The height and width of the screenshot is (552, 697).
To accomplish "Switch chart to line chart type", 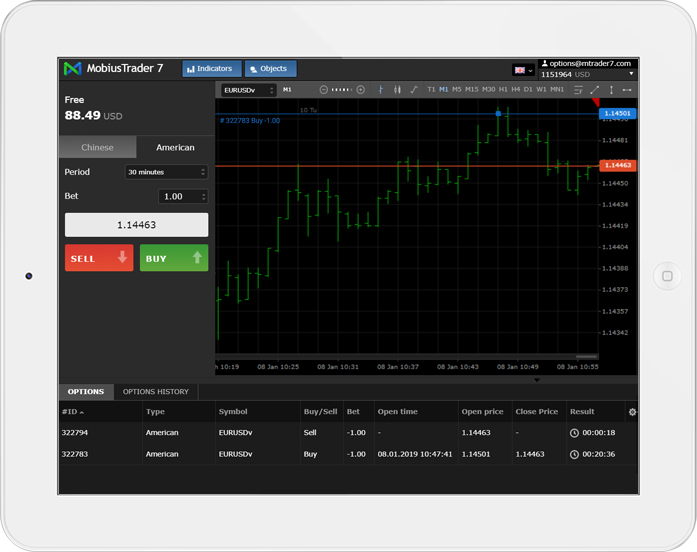I will point(414,90).
